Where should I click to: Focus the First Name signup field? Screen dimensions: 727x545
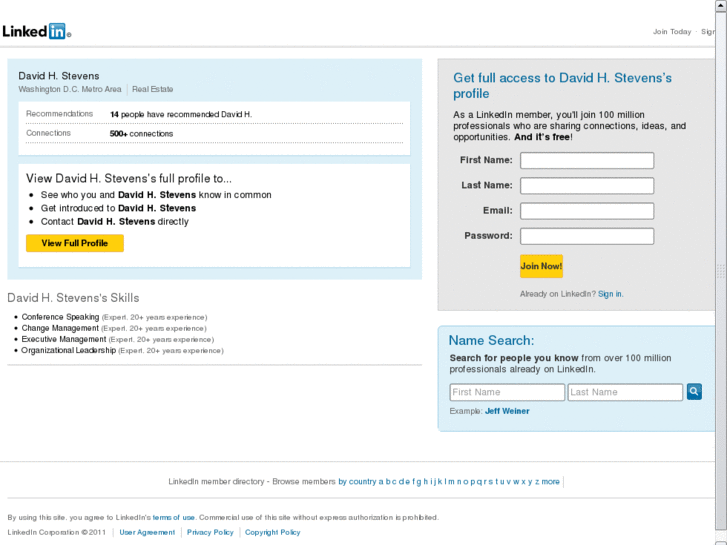[x=587, y=160]
